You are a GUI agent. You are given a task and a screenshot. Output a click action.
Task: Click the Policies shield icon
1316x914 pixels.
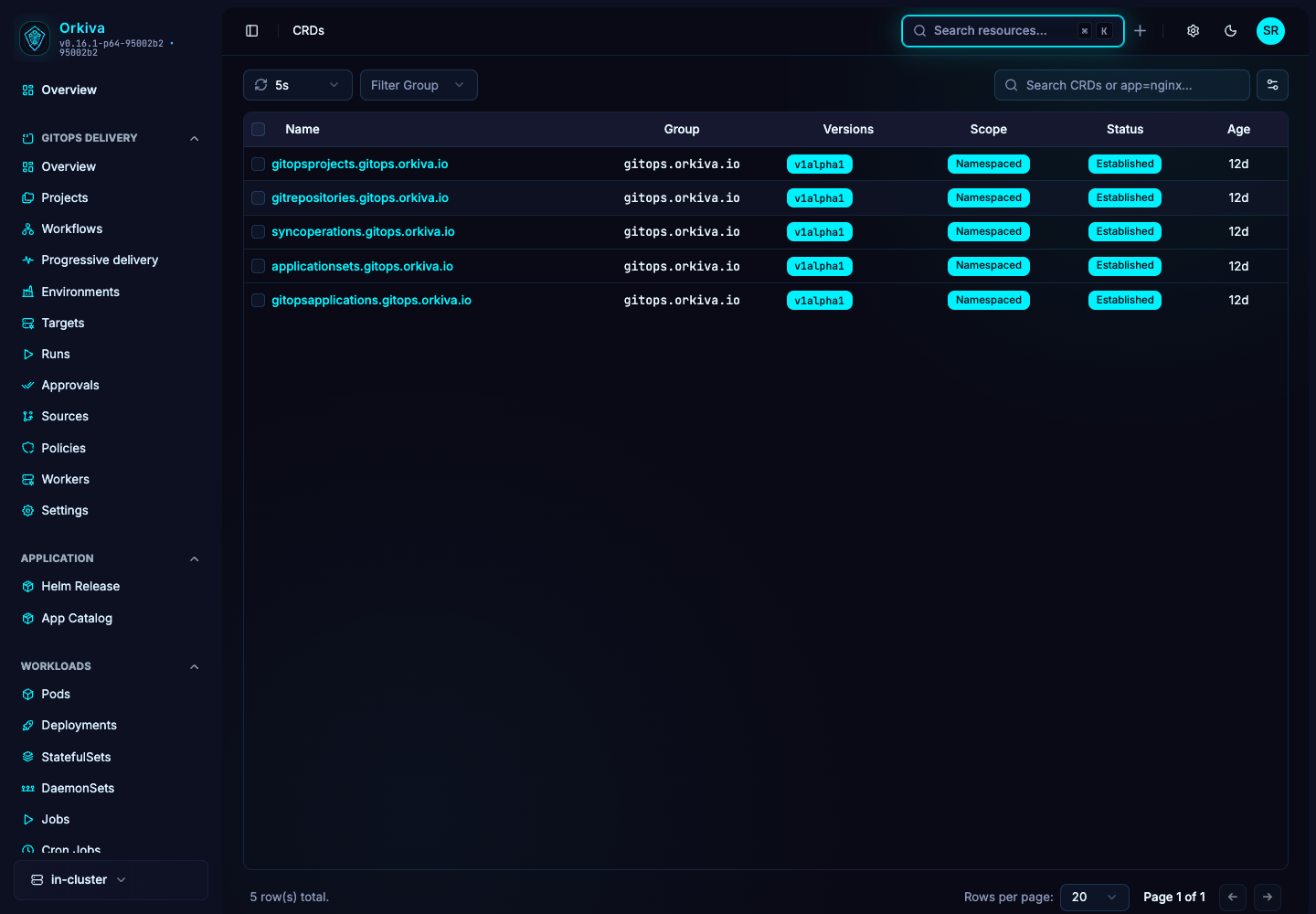point(28,448)
